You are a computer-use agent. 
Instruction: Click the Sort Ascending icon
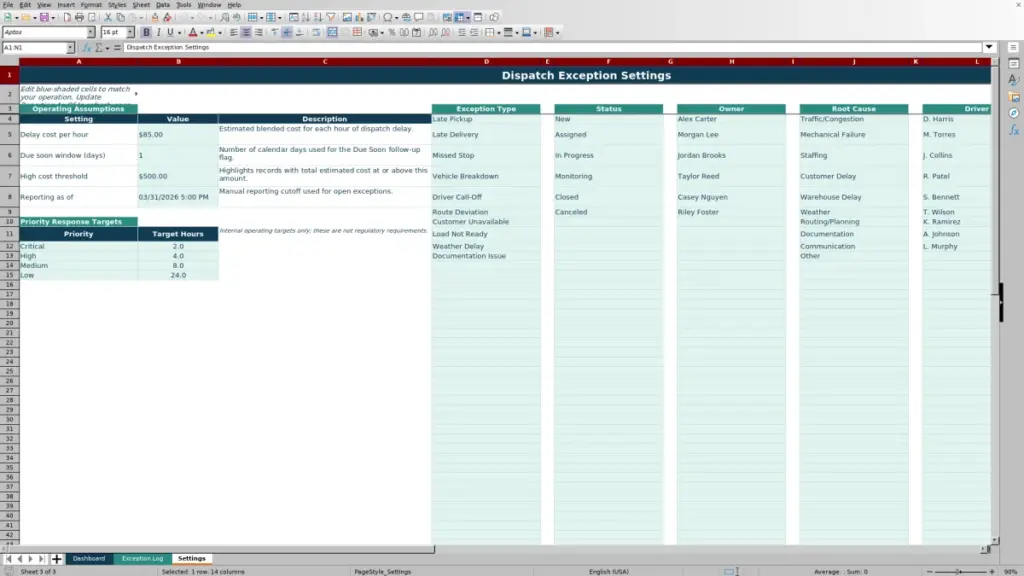(306, 17)
